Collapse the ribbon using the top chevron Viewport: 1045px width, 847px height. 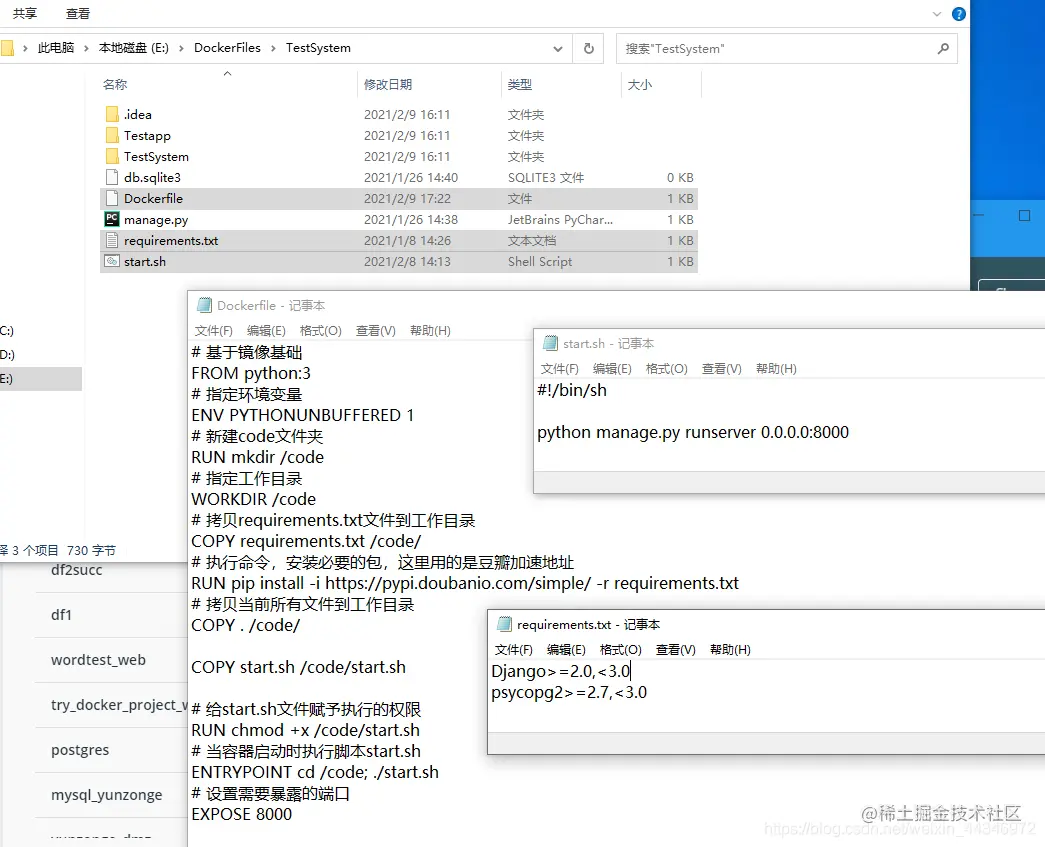pos(936,14)
